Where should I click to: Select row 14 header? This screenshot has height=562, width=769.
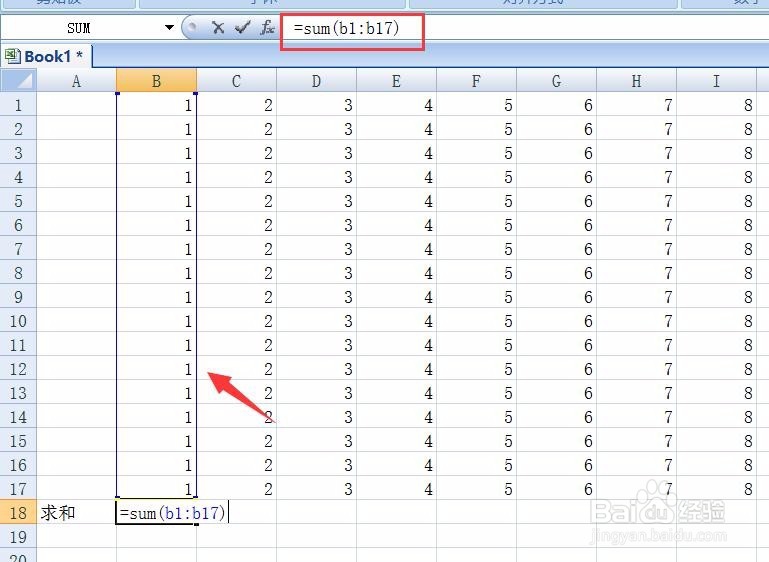[19, 417]
